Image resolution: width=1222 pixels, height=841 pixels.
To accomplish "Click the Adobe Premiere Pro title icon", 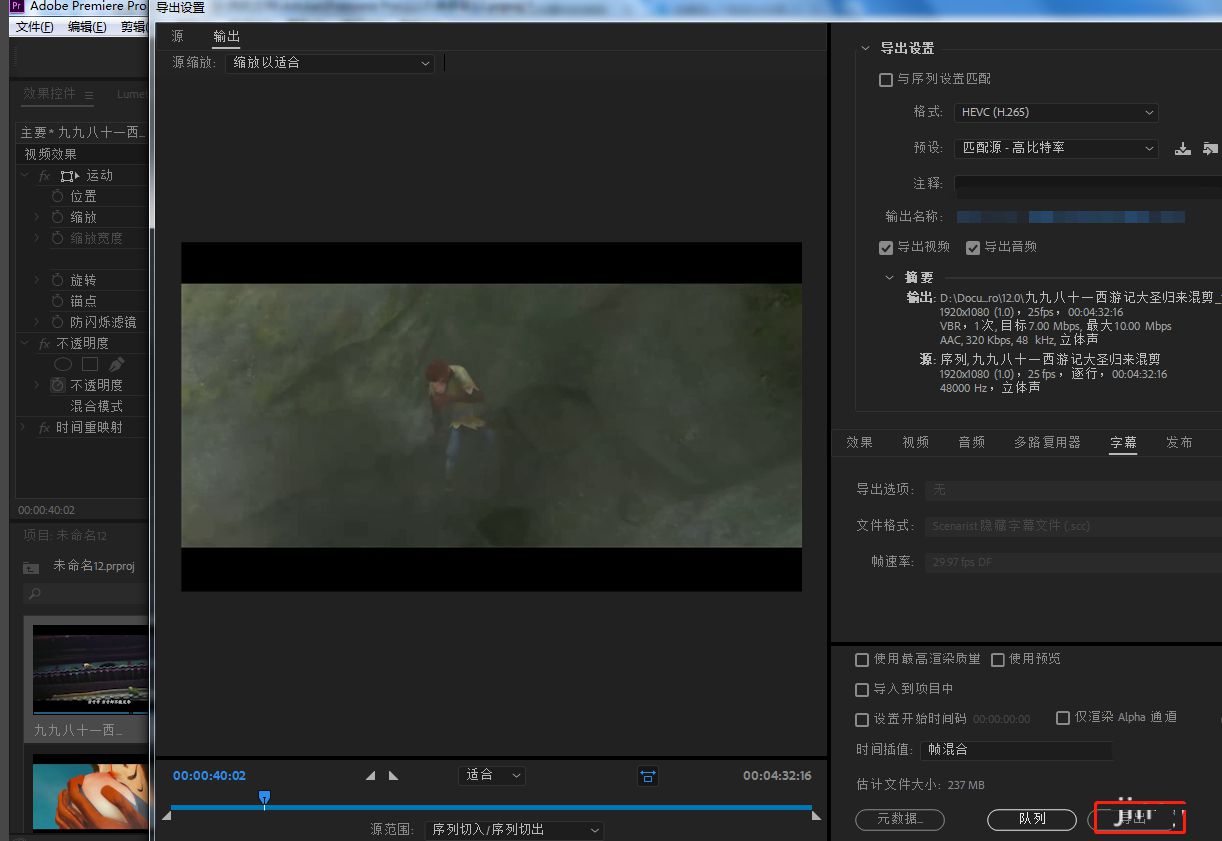I will 16,6.
